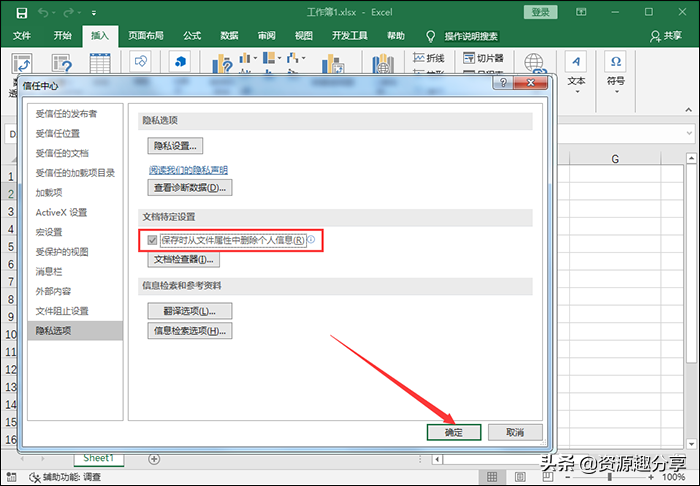The width and height of the screenshot is (700, 486).
Task: Click the waterfall chart icon
Action: pyautogui.click(x=293, y=58)
